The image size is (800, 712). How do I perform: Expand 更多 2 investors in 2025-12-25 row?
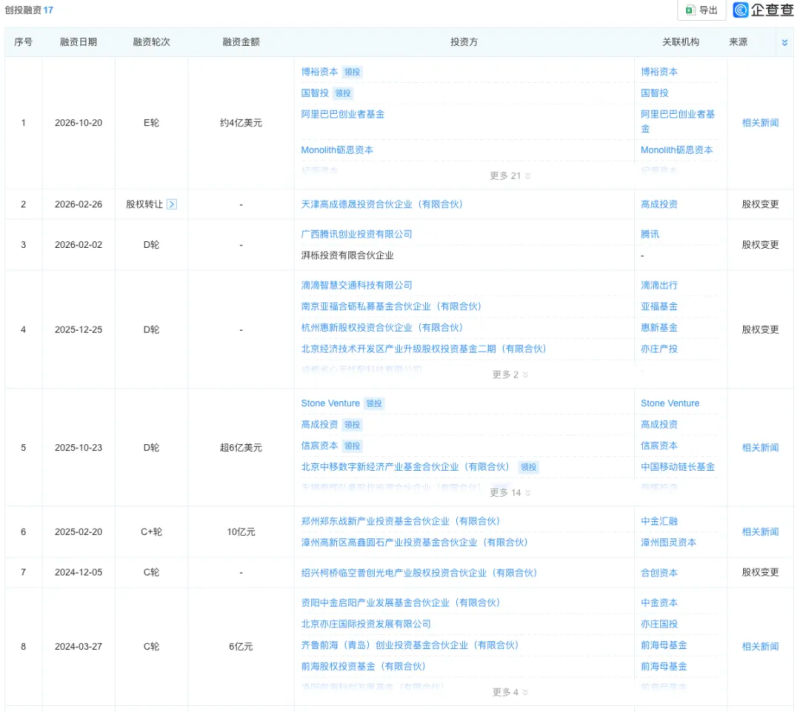pos(510,375)
